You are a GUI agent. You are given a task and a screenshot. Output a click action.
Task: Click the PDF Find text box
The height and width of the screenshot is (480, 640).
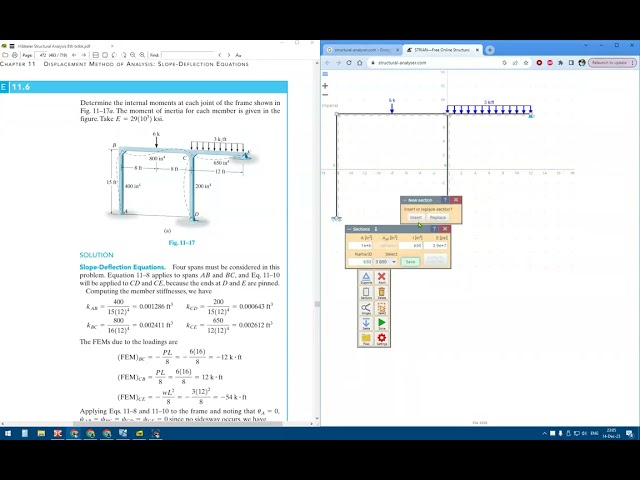click(187, 55)
